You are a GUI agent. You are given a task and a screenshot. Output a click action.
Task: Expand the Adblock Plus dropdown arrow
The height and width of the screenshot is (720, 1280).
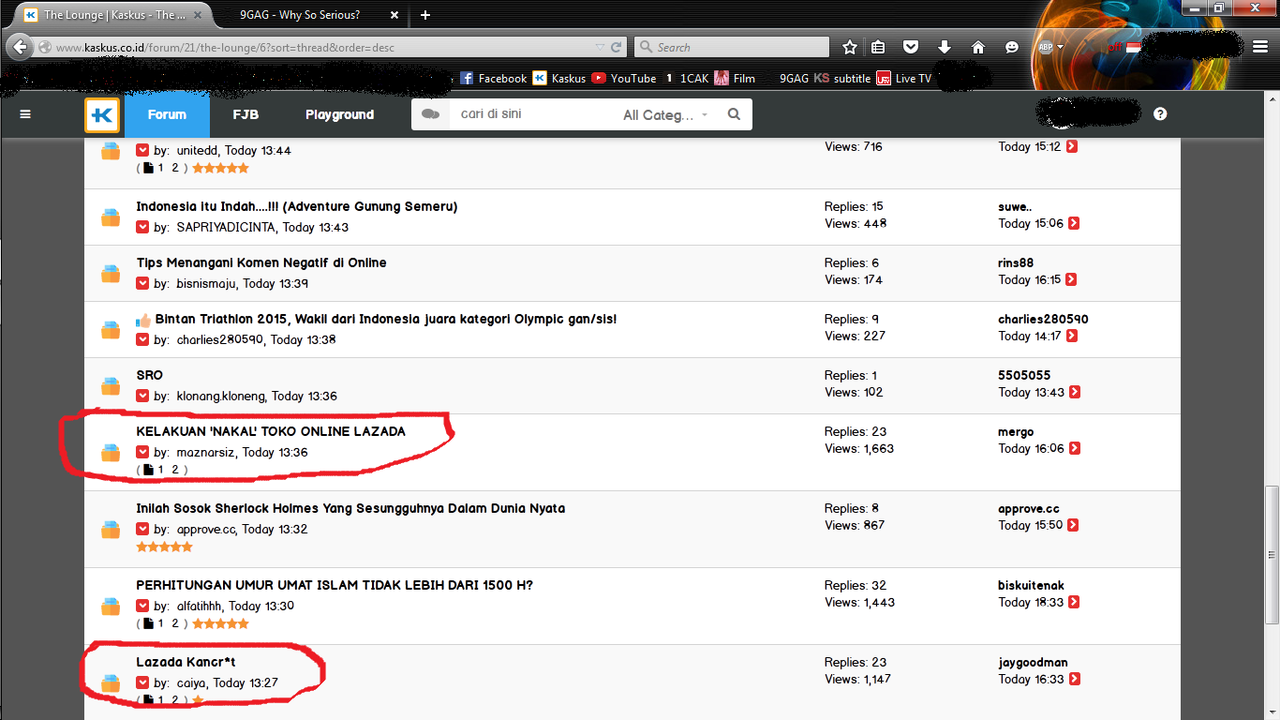1061,47
